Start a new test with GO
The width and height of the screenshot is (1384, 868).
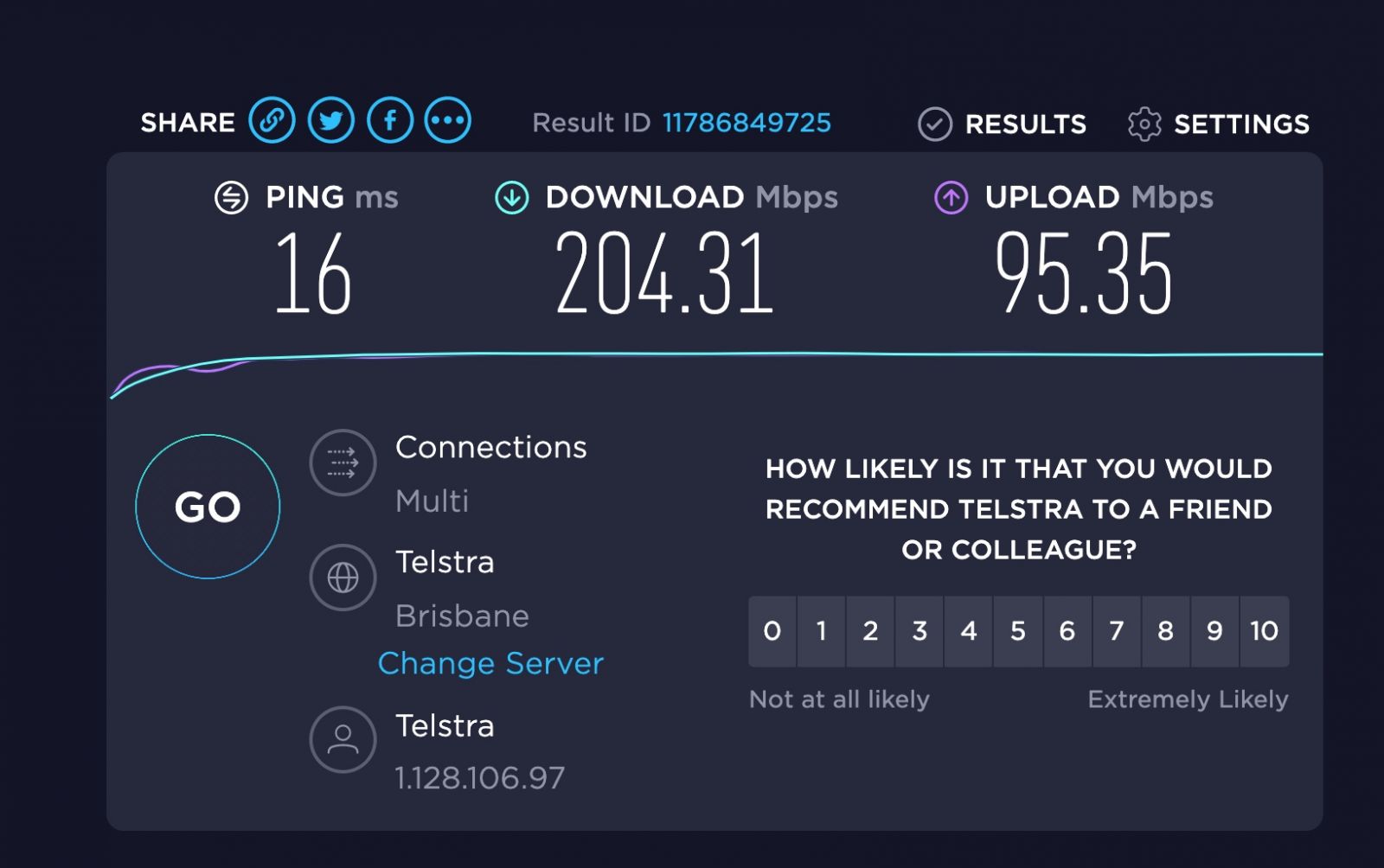pyautogui.click(x=208, y=507)
